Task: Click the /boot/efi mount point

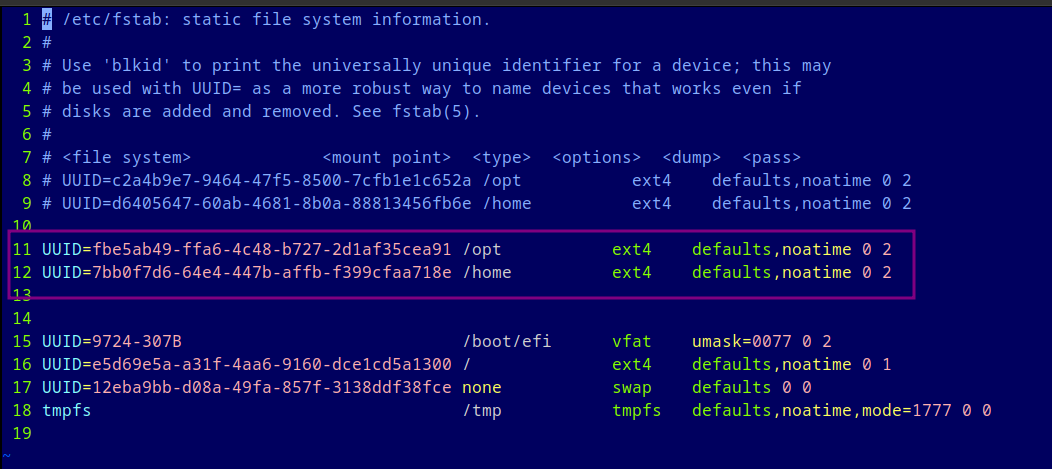Action: point(507,342)
